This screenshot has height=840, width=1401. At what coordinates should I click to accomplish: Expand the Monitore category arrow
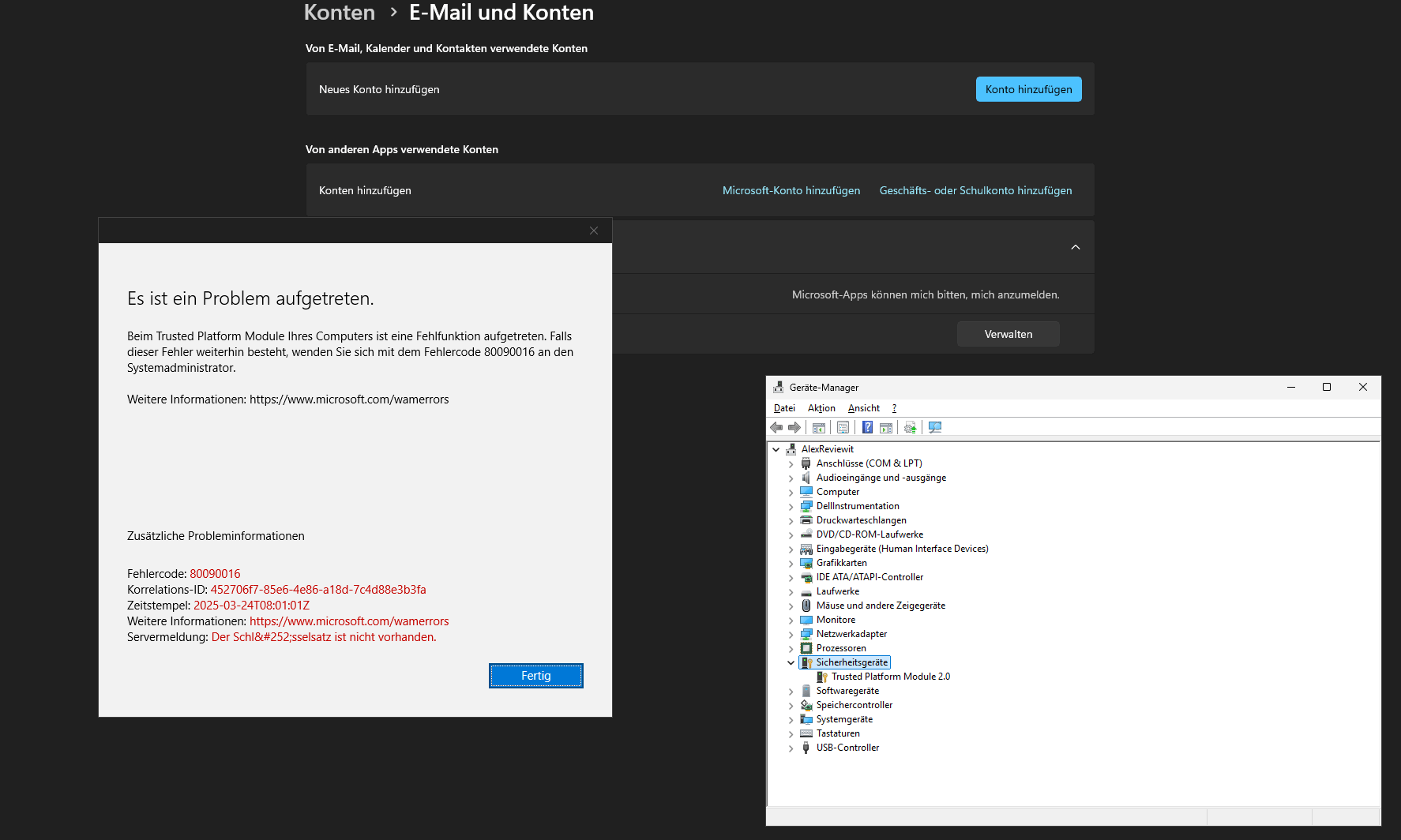tap(791, 620)
